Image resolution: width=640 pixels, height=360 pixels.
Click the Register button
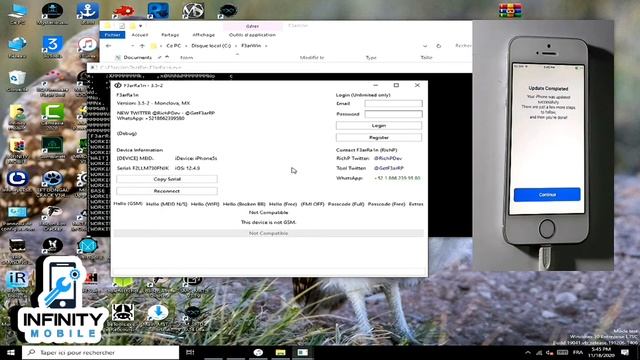coord(379,138)
